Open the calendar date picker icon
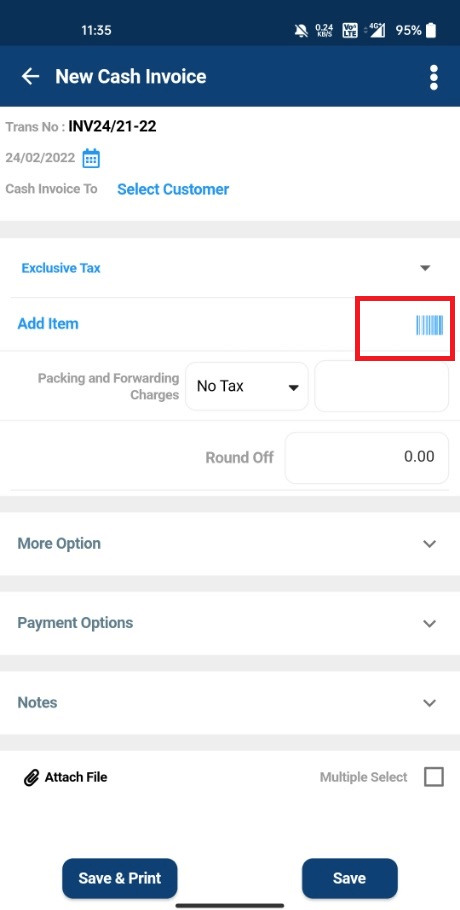460x910 pixels. [x=91, y=158]
